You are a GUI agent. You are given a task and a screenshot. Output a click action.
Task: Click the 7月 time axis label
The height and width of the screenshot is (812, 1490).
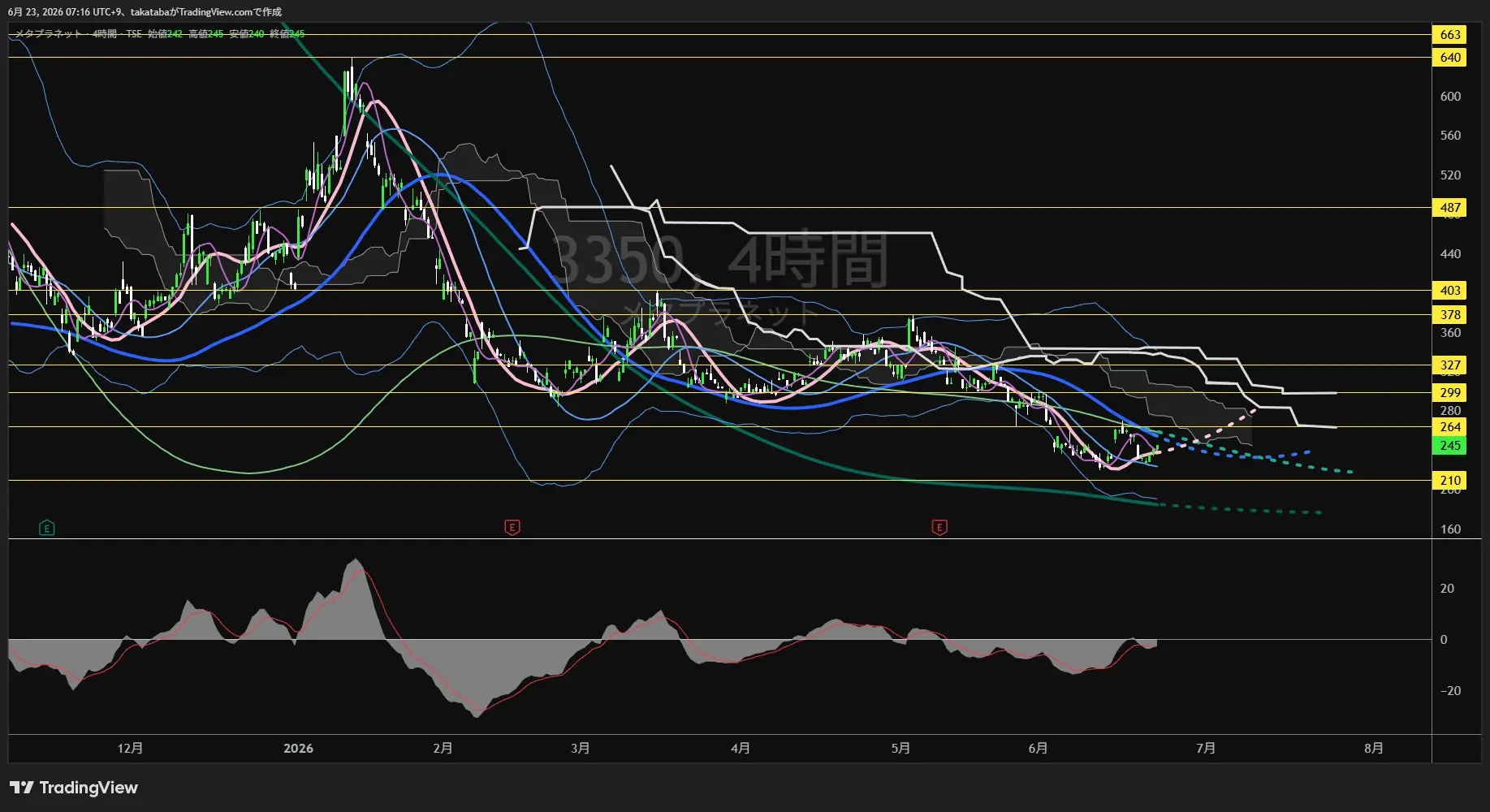(1206, 748)
